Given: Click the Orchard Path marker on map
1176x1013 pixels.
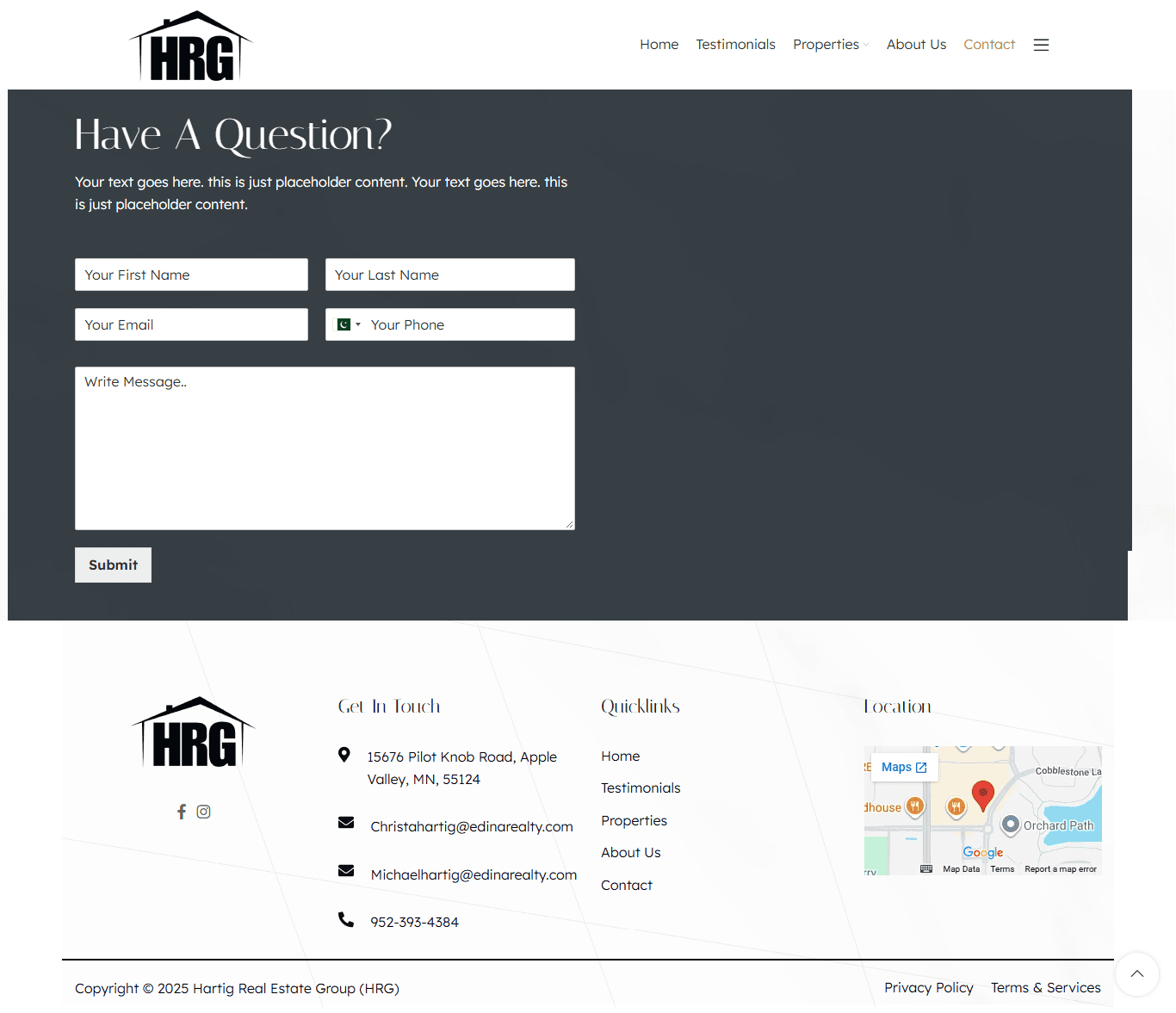Looking at the screenshot, I should [1011, 825].
